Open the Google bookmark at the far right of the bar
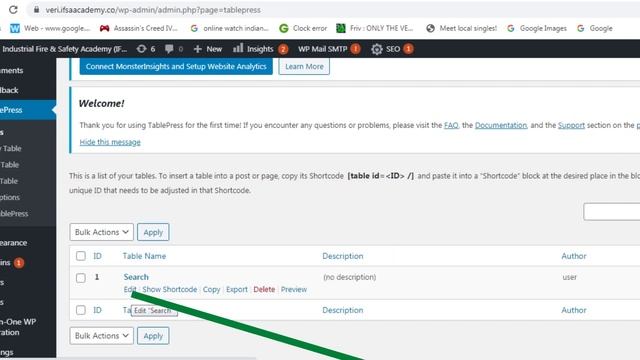The height and width of the screenshot is (360, 640). (594, 28)
